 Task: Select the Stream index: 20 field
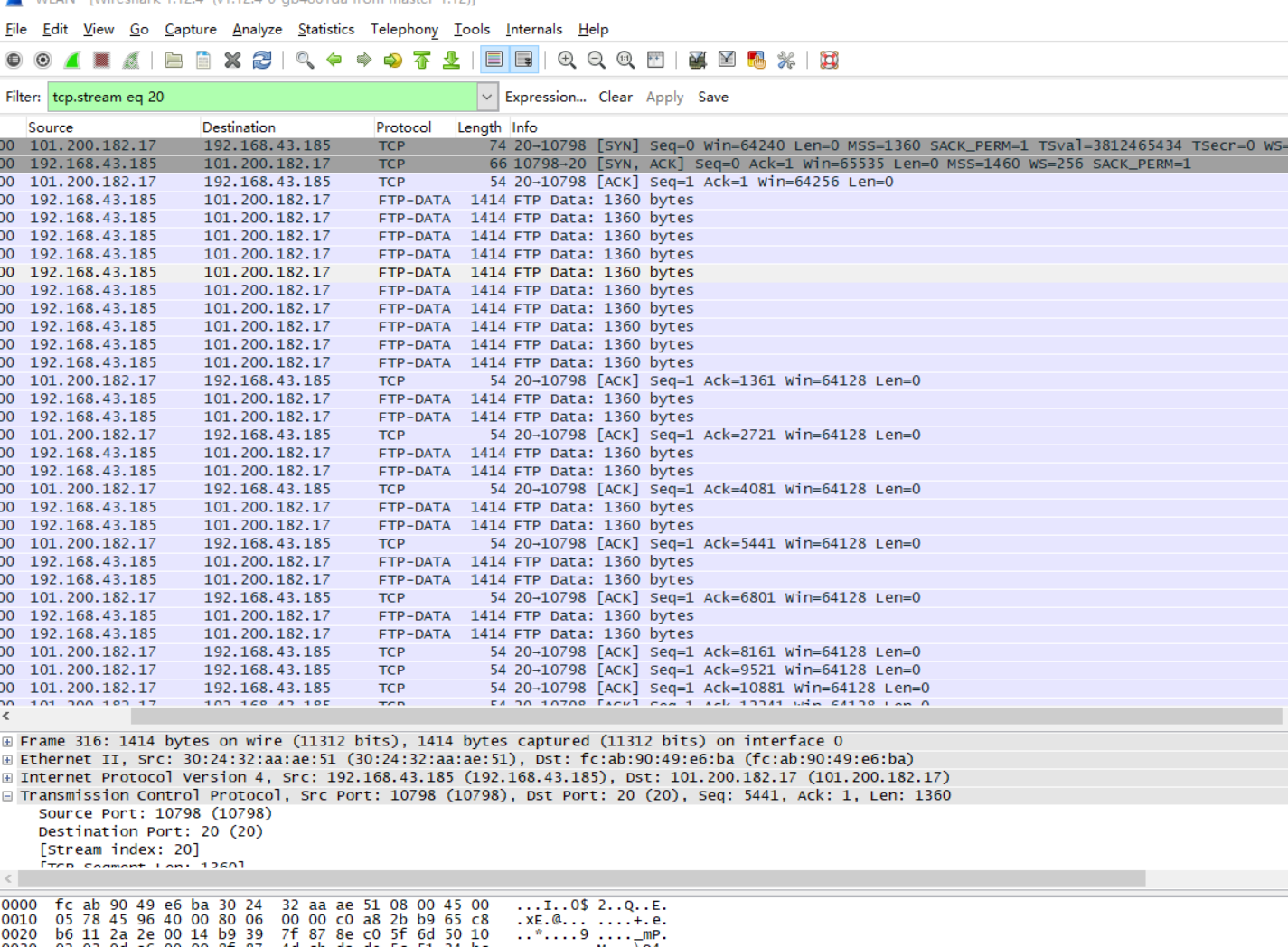point(118,850)
